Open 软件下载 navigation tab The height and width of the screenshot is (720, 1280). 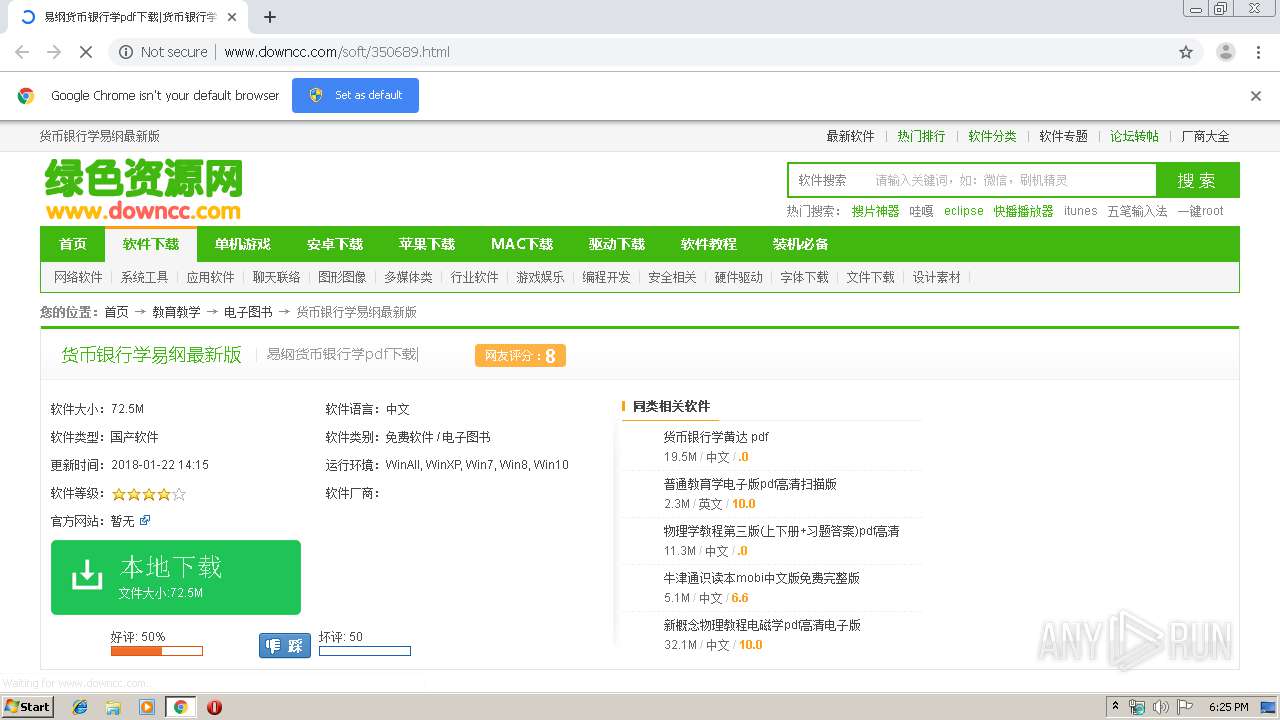click(151, 245)
